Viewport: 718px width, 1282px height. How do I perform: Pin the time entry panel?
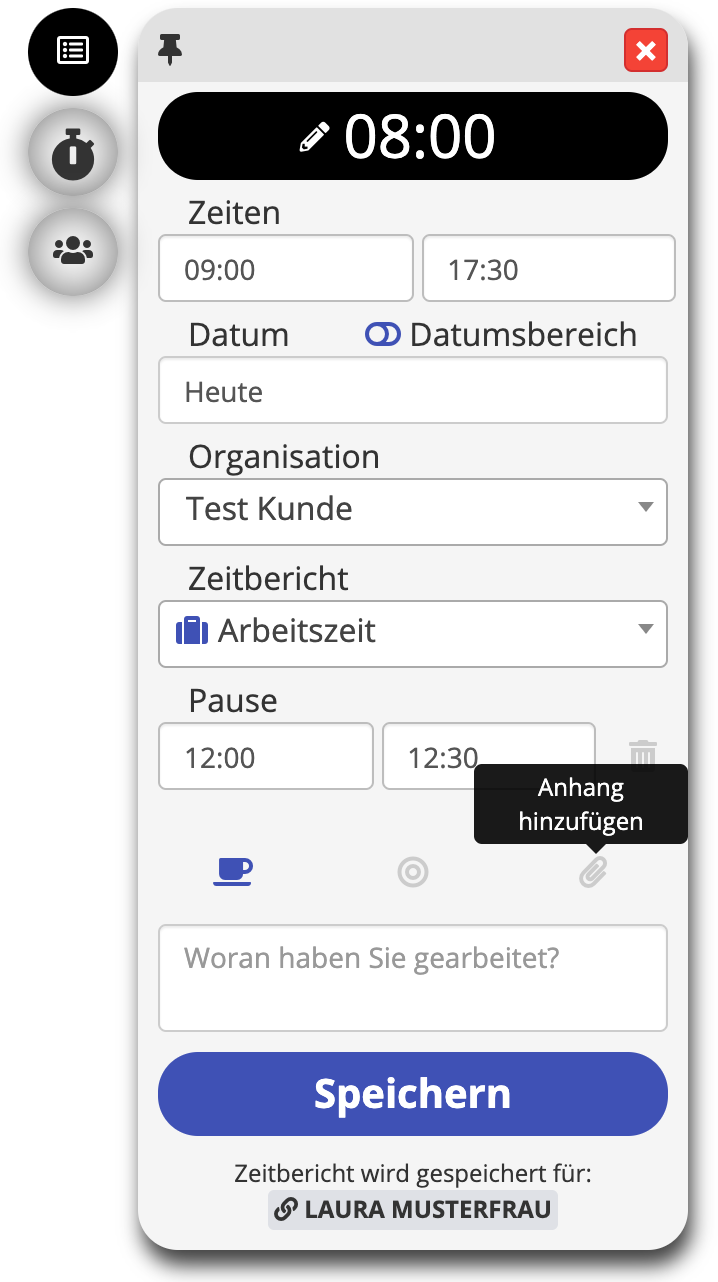pos(171,48)
